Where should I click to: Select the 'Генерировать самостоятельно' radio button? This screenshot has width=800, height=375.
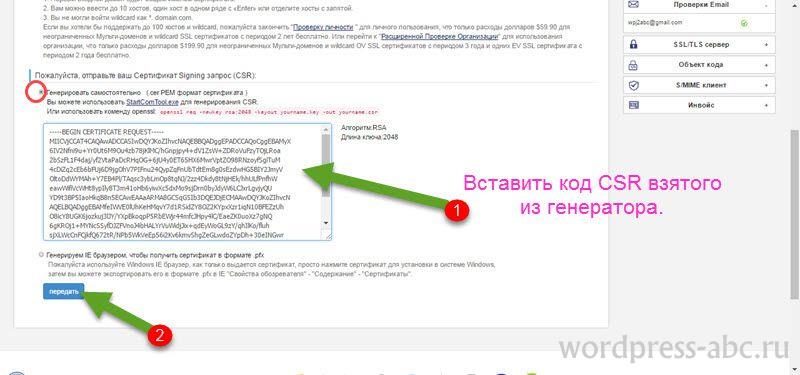tap(41, 93)
